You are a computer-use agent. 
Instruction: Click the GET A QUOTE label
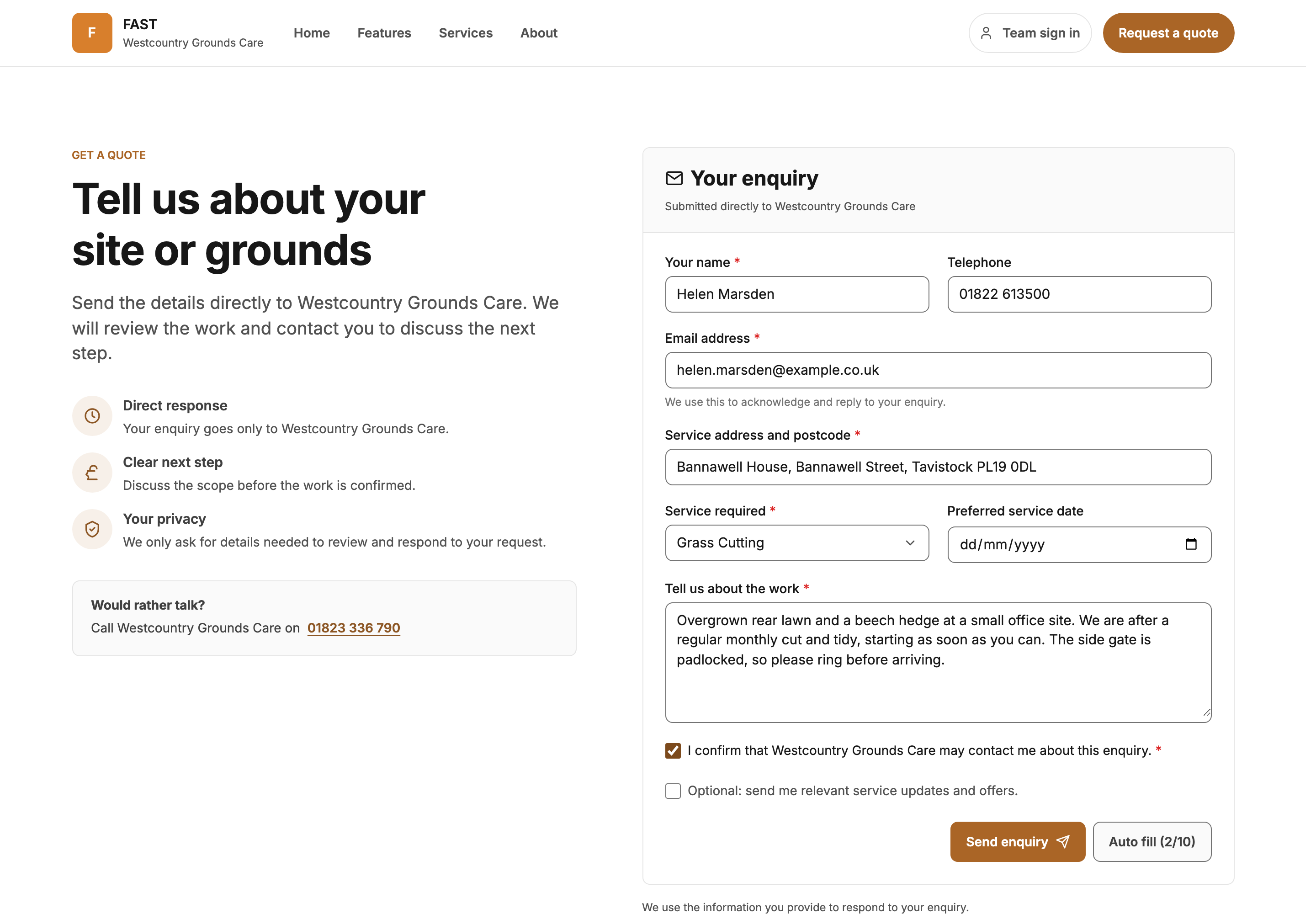(x=109, y=155)
